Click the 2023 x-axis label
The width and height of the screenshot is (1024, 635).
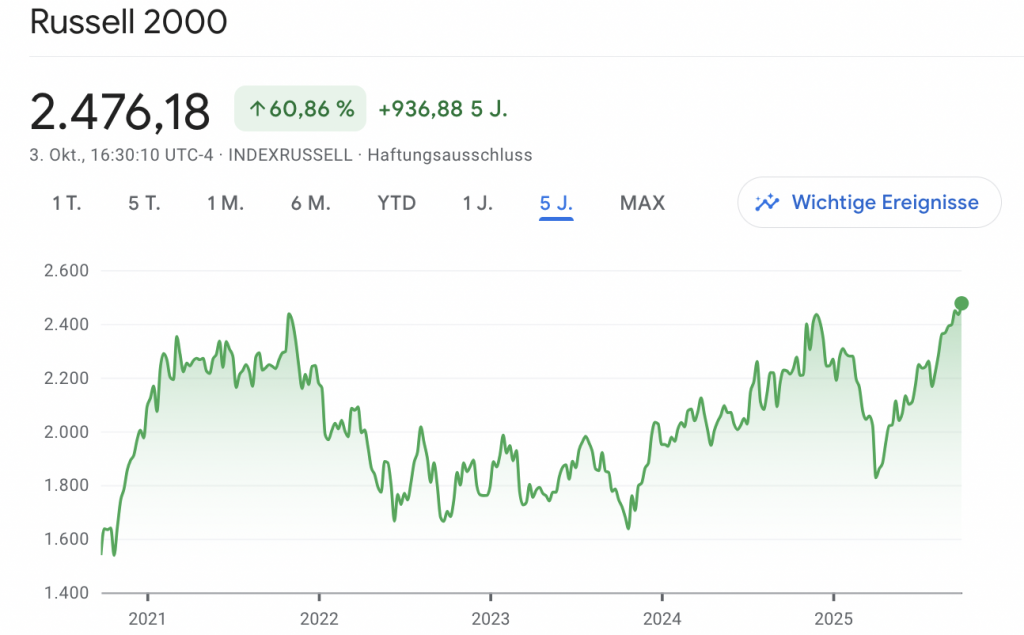(x=490, y=618)
